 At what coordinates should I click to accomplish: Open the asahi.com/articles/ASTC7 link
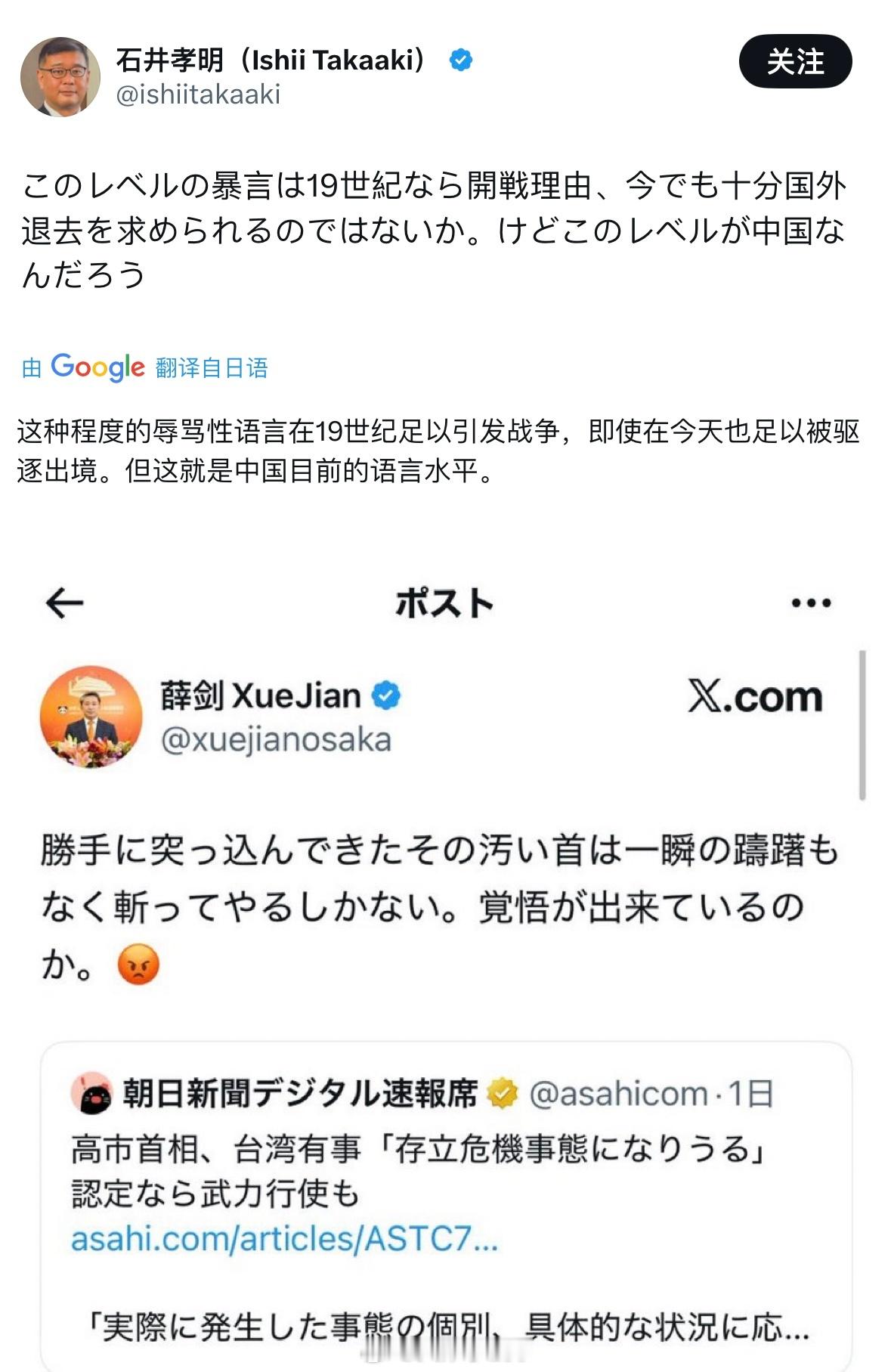(284, 1239)
